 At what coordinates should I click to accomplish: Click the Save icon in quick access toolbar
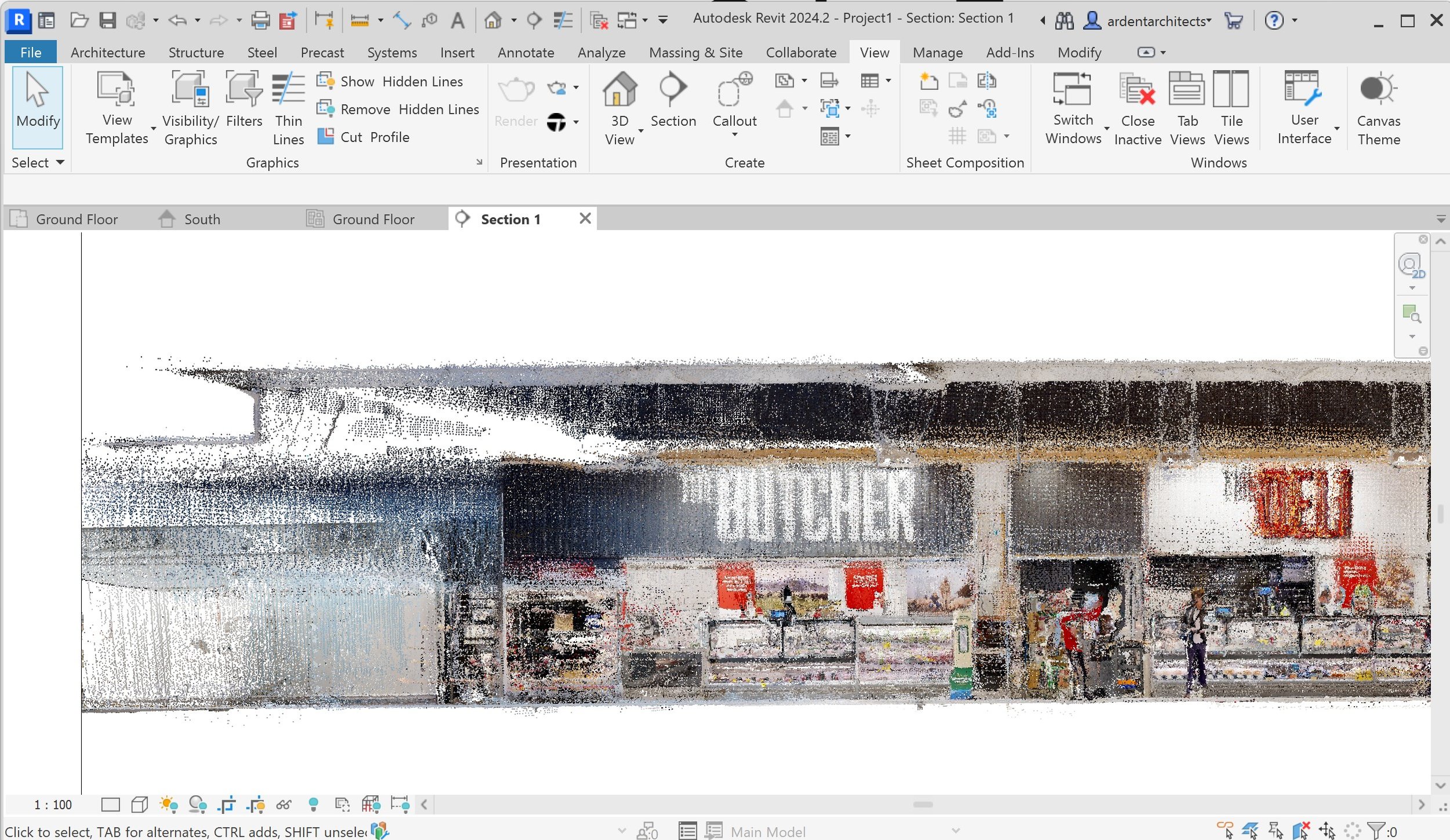(107, 20)
